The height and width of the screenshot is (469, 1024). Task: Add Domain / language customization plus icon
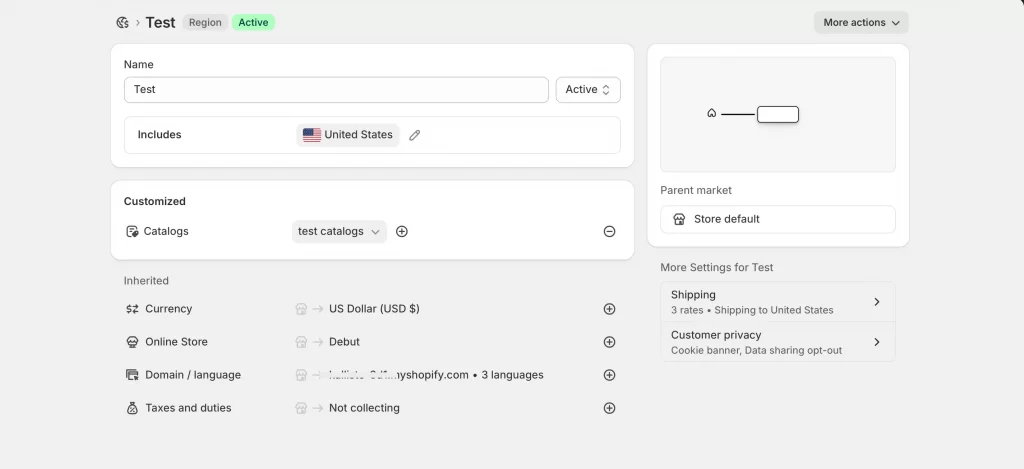609,375
